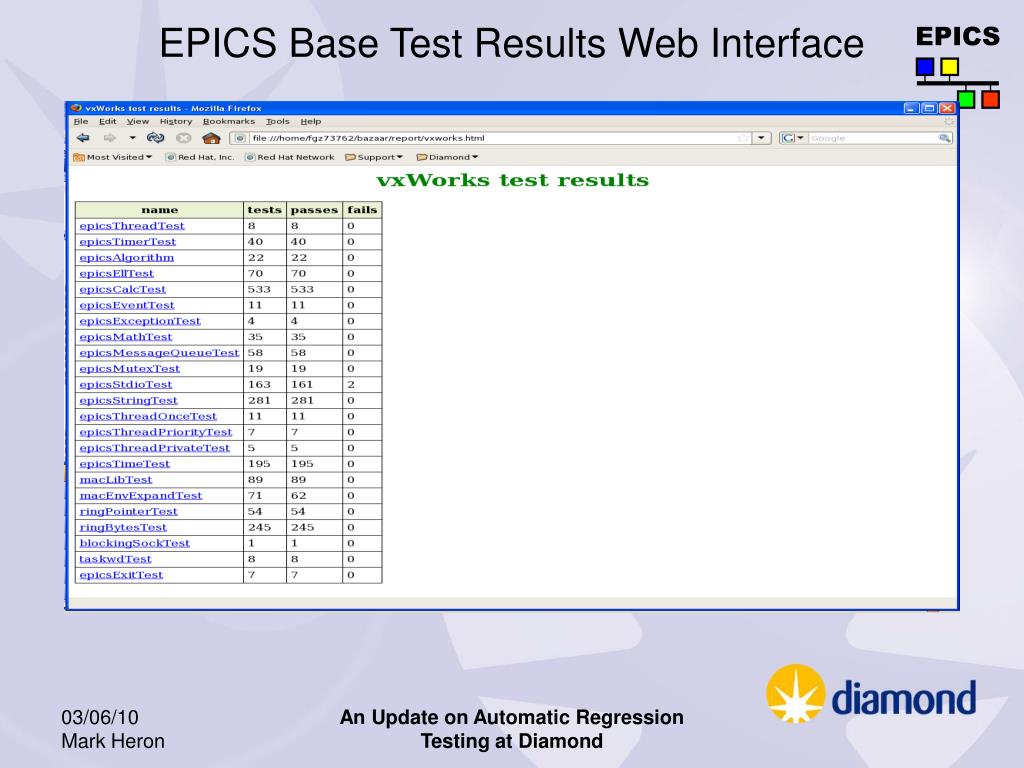Click the activity throbber icon beside menu bar

click(949, 121)
